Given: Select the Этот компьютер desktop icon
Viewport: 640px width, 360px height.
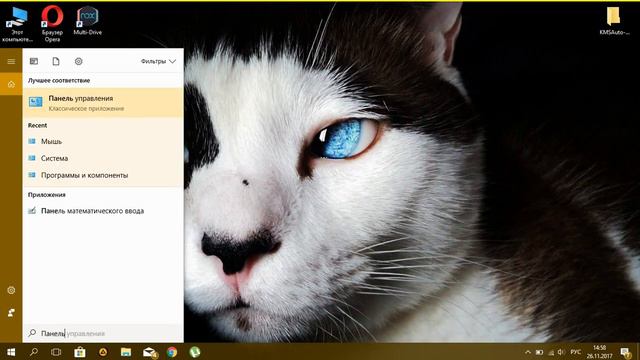Looking at the screenshot, I should point(17,24).
